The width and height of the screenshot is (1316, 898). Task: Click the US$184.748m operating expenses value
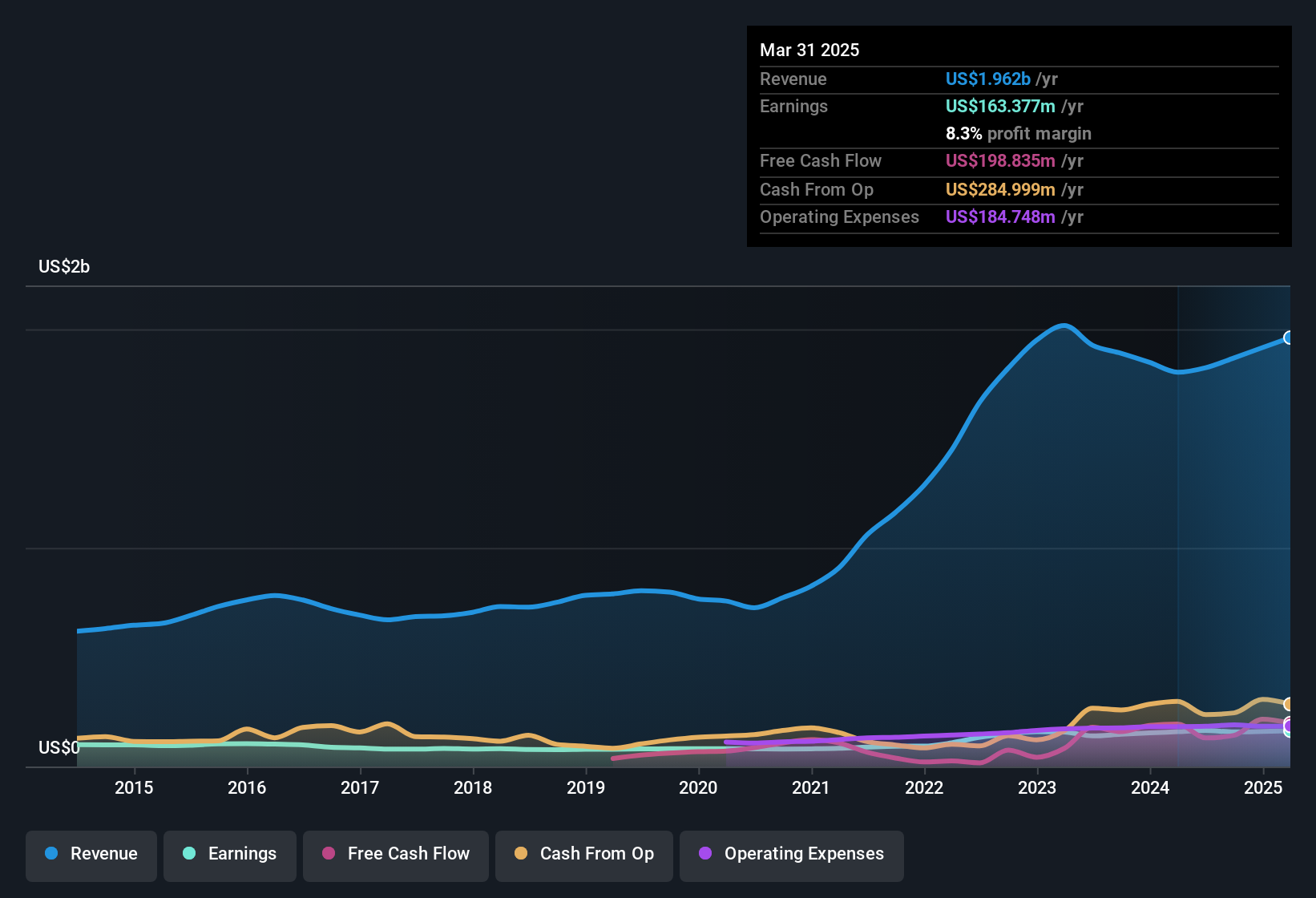pyautogui.click(x=1000, y=217)
